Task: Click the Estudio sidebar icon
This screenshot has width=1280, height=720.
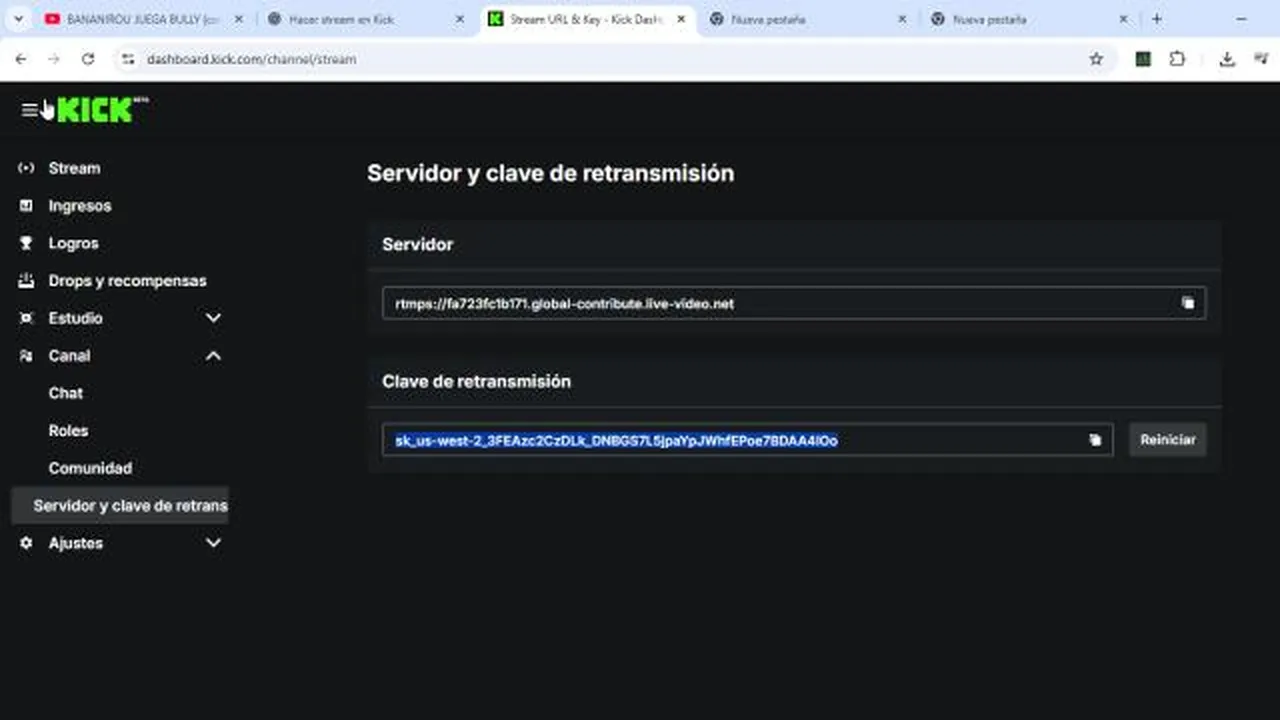Action: click(x=26, y=318)
